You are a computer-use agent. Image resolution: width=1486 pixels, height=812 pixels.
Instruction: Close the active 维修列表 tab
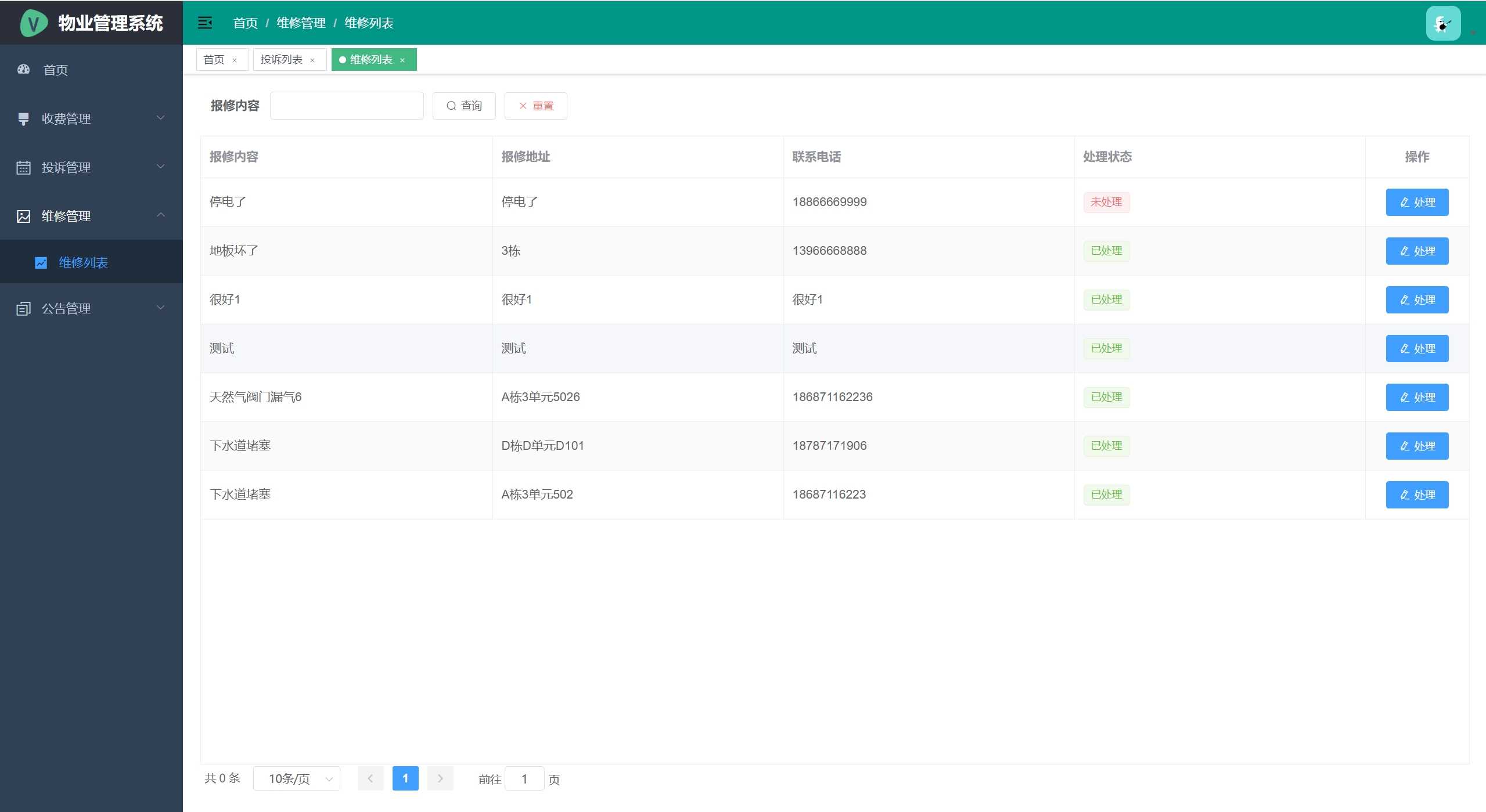402,60
